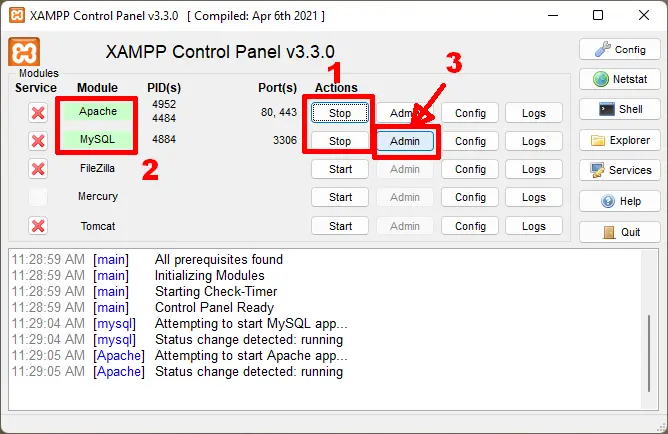Open Apache Admin page

[x=405, y=113]
